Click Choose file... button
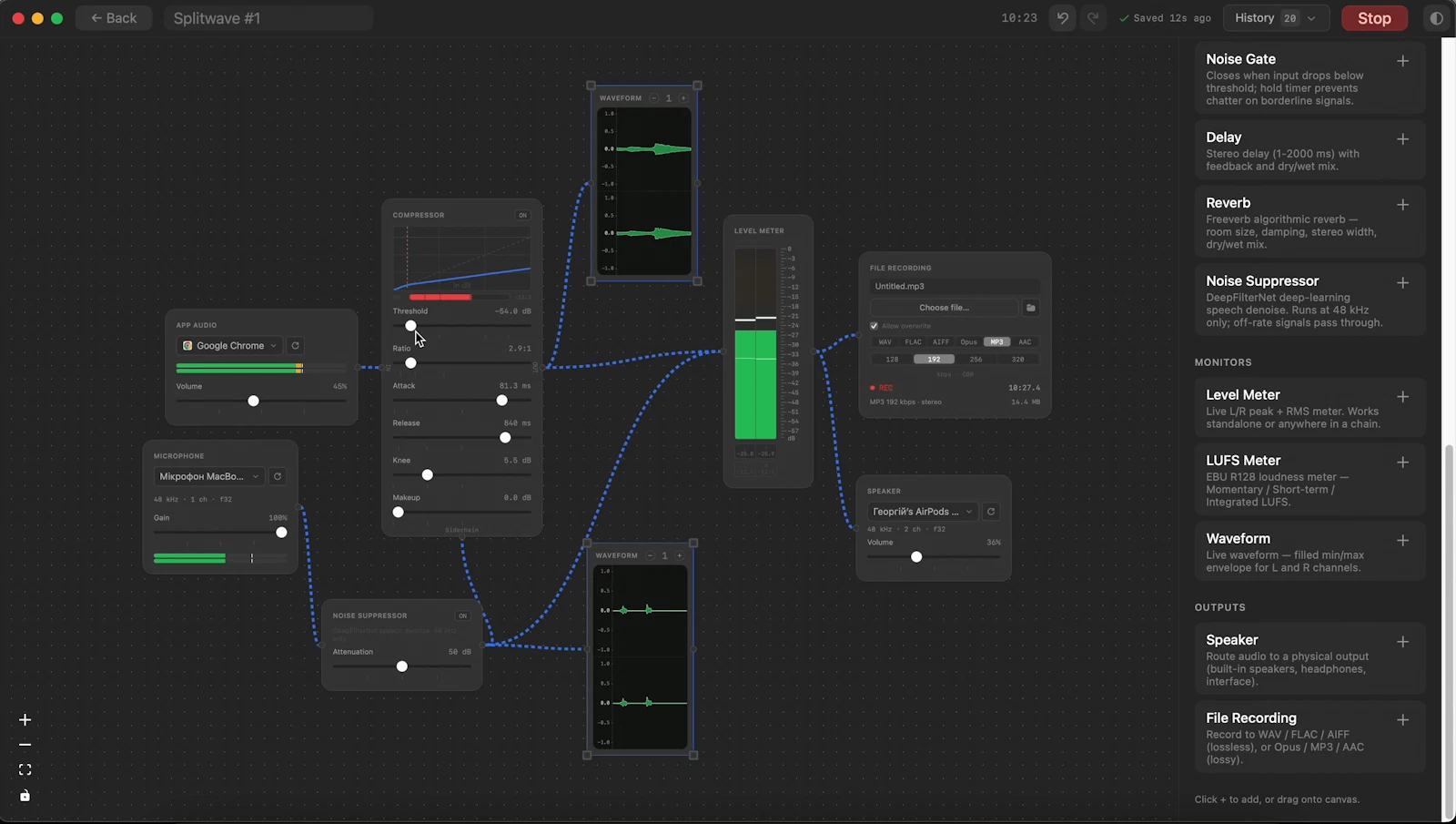 (x=944, y=308)
